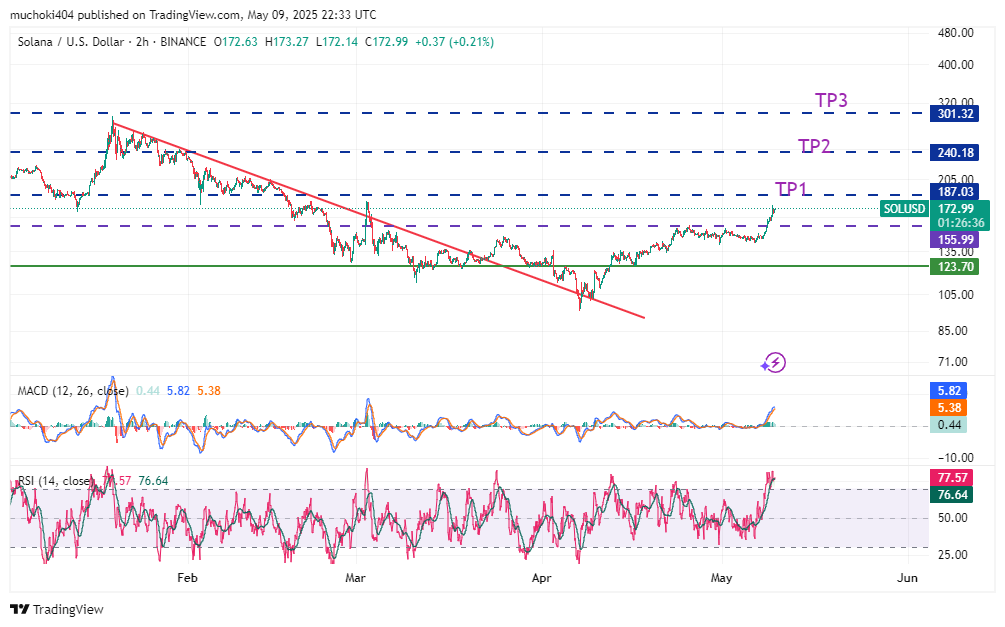This screenshot has width=1005, height=627.
Task: Click the 2h interval label in header
Action: point(145,42)
